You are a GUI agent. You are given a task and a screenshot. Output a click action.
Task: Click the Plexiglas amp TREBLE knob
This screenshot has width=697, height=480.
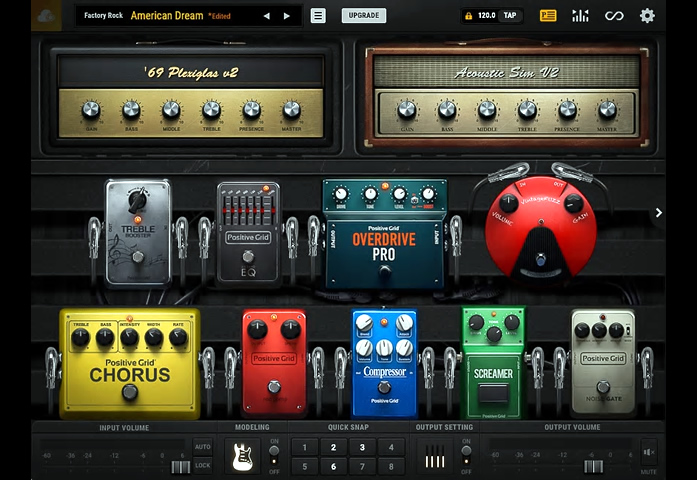coord(212,110)
